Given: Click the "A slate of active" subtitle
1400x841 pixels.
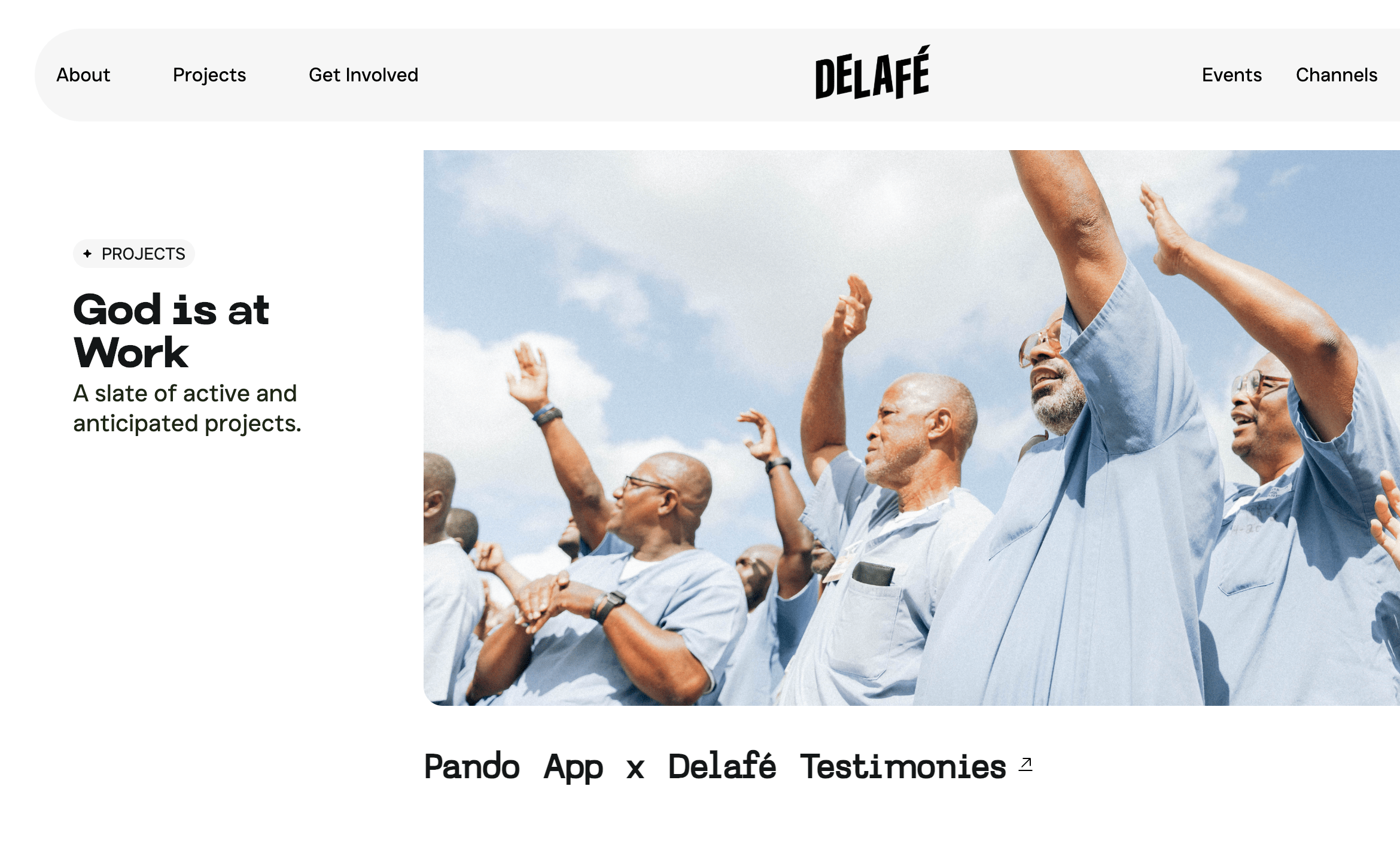Looking at the screenshot, I should click(x=185, y=394).
